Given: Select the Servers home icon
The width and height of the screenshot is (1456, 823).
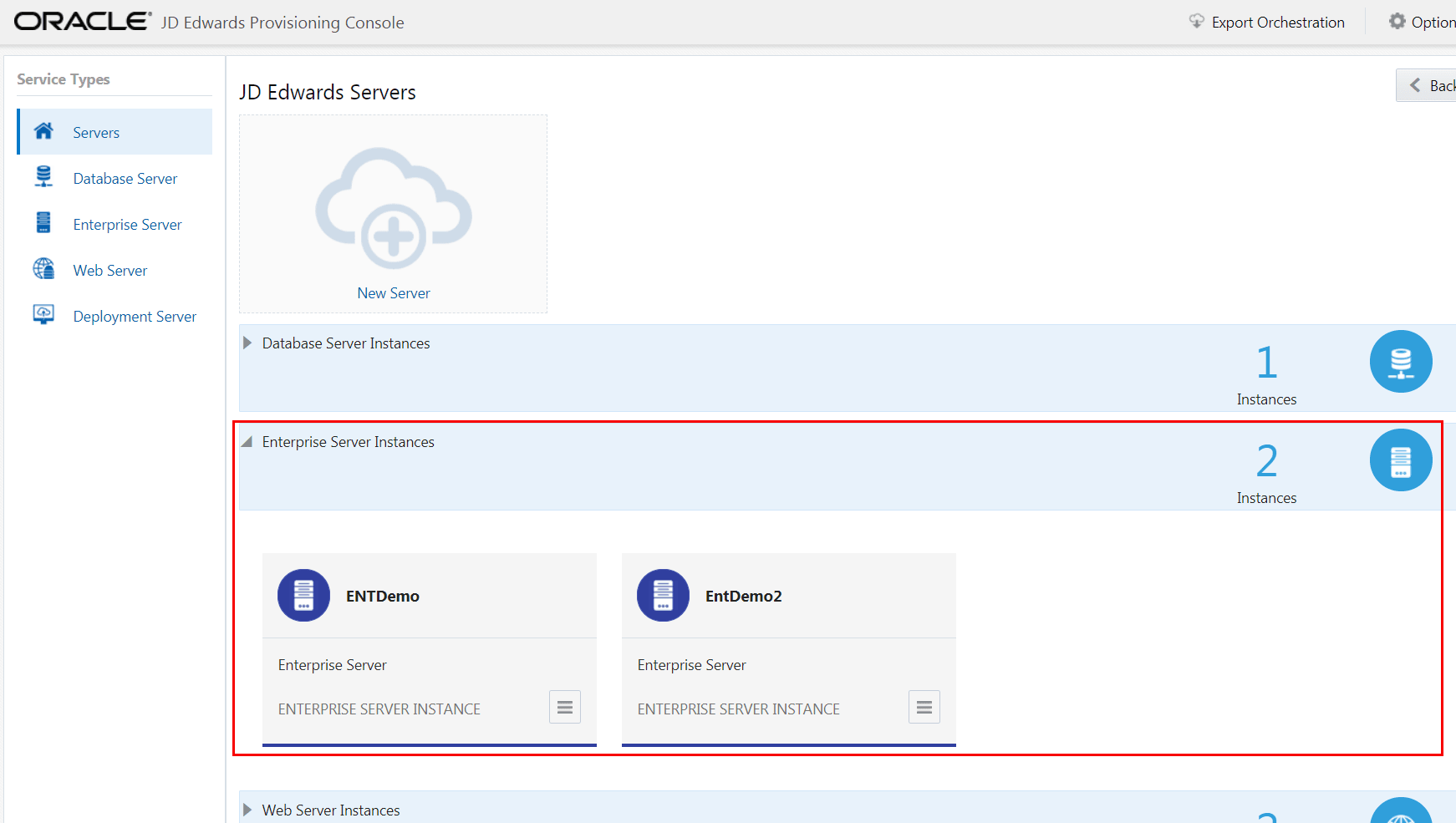Looking at the screenshot, I should click(x=43, y=131).
